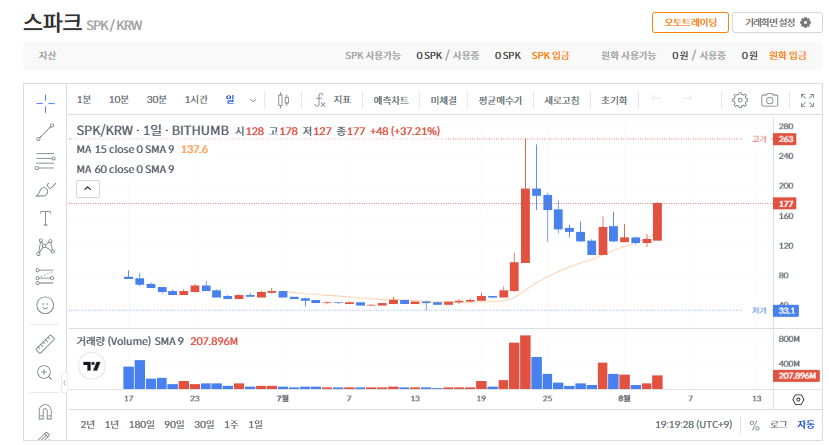Open chart settings gear icon
Viewport: 829px width, 445px height.
click(x=740, y=100)
